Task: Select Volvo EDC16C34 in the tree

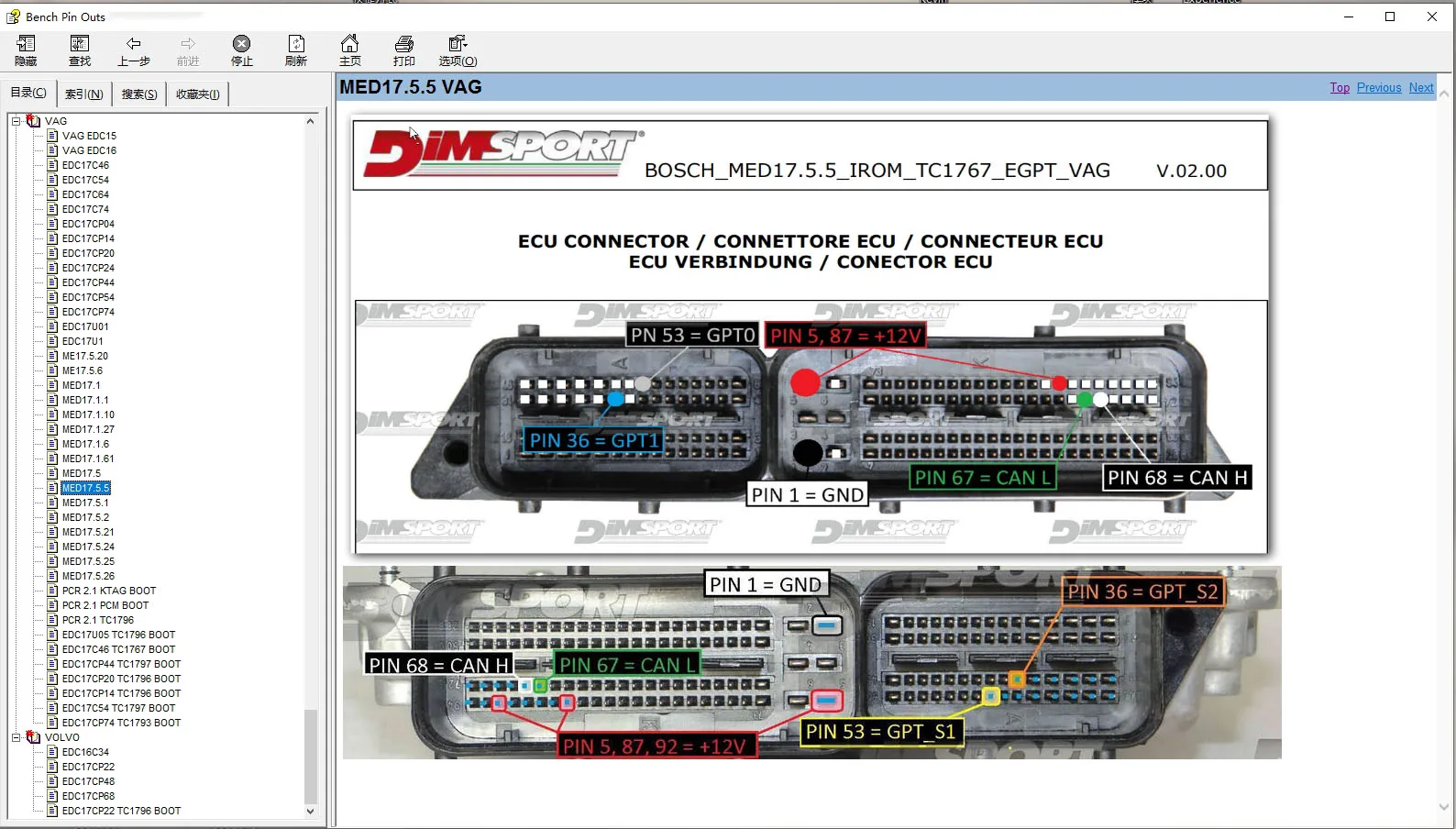Action: tap(85, 752)
